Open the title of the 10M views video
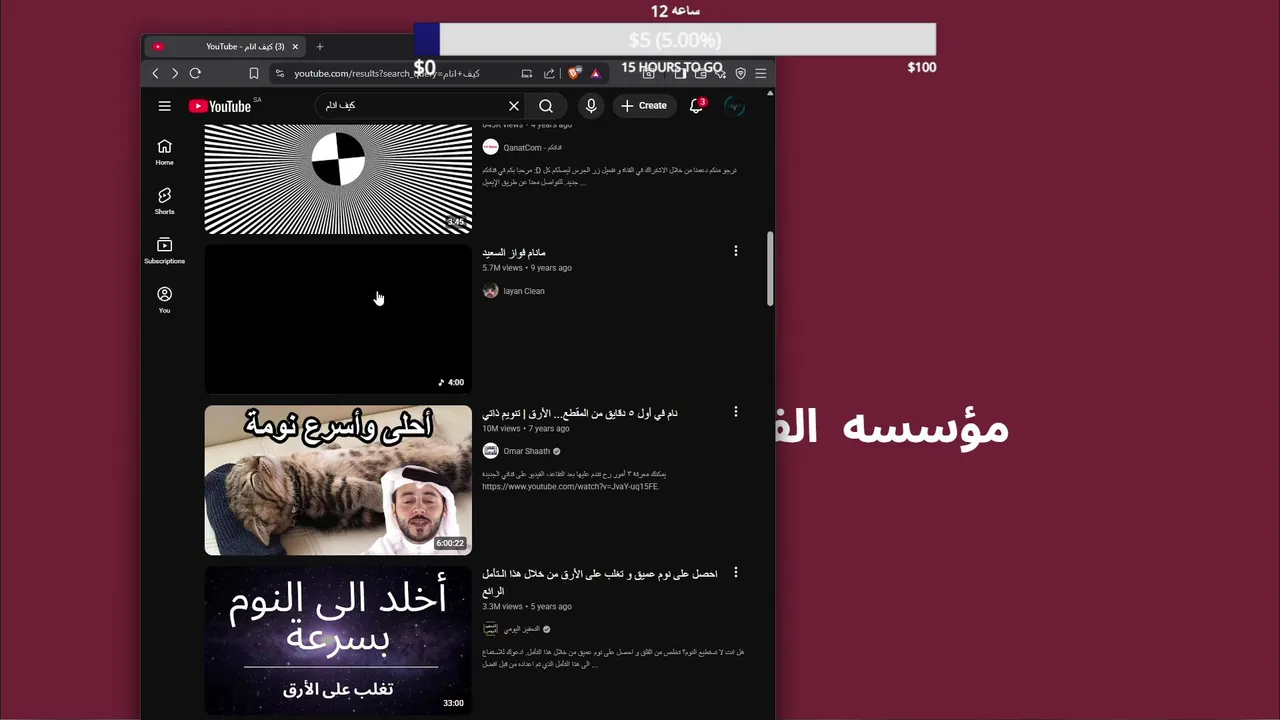 point(580,413)
